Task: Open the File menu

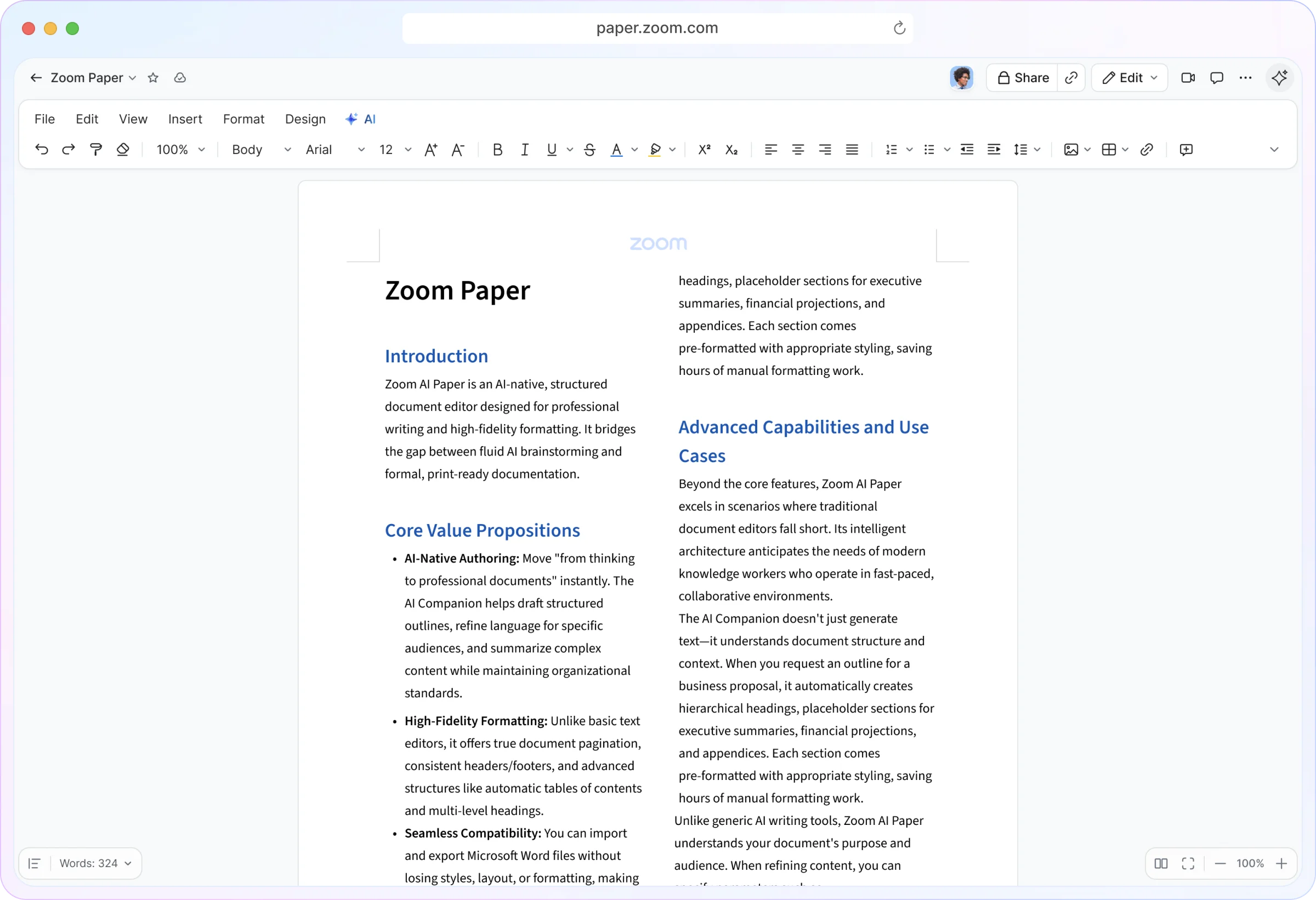Action: 45,119
